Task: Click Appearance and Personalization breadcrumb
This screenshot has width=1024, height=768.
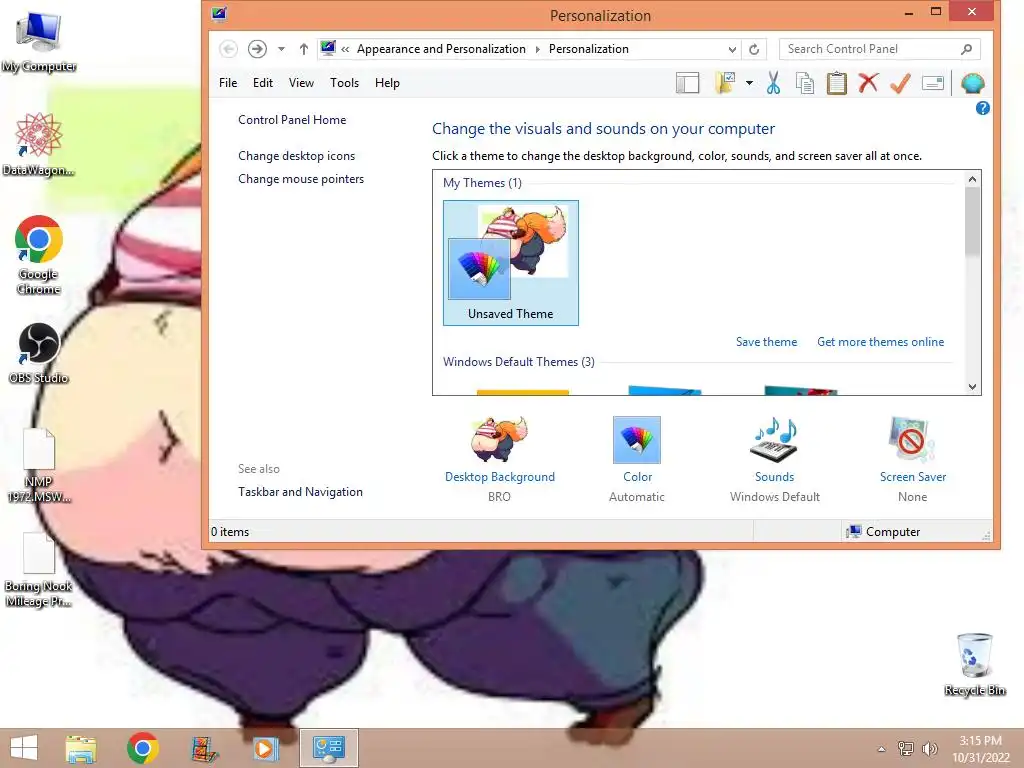Action: click(441, 49)
